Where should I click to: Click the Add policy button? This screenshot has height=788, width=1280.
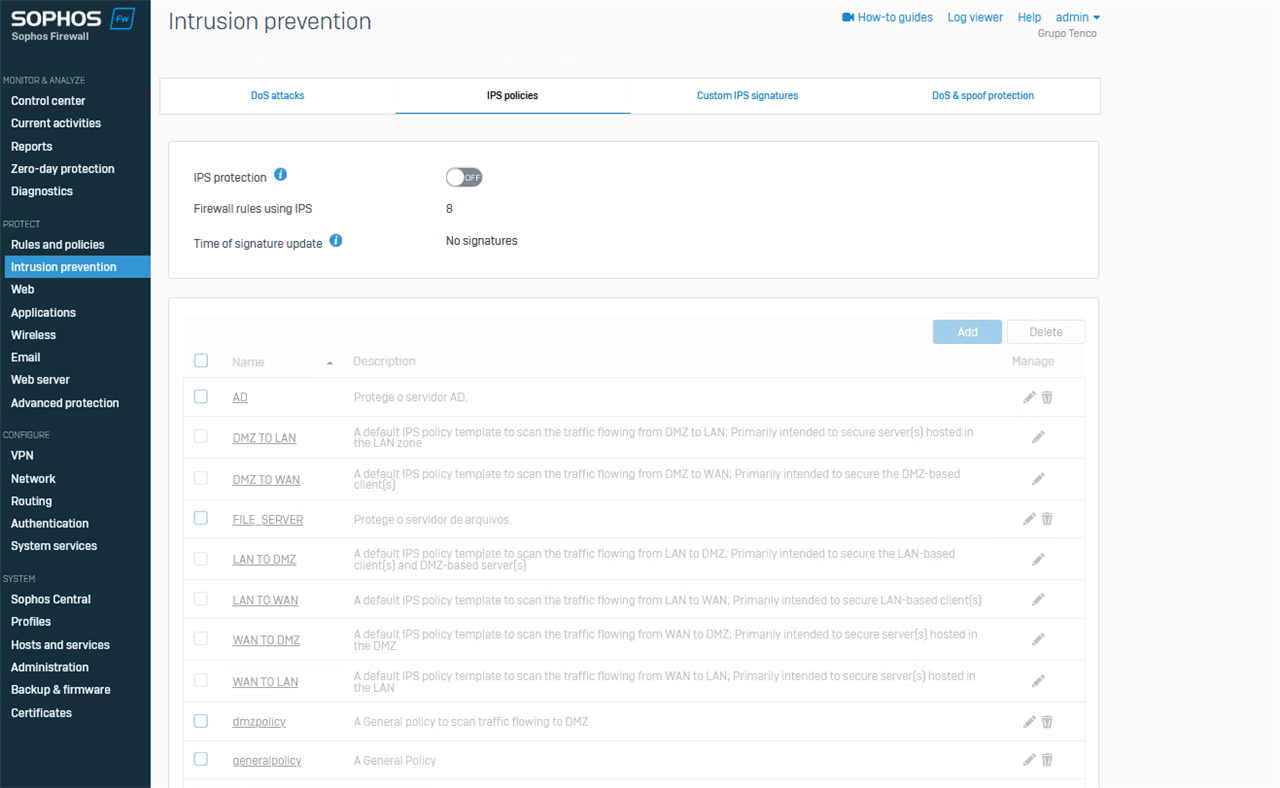(x=967, y=332)
